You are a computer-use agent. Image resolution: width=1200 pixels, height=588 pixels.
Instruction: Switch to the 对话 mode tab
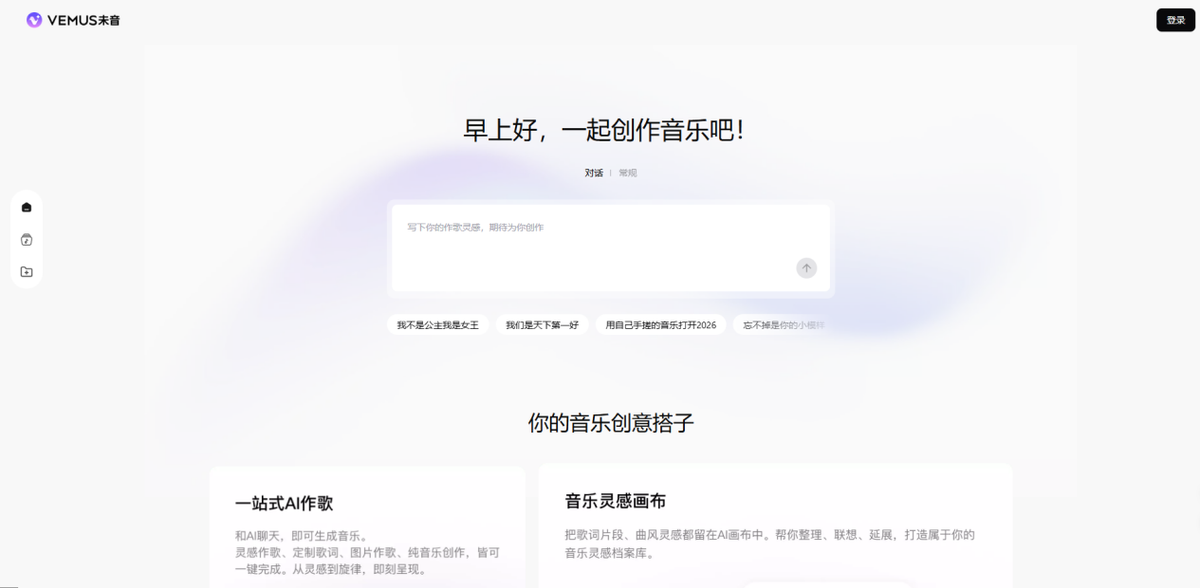click(x=594, y=173)
